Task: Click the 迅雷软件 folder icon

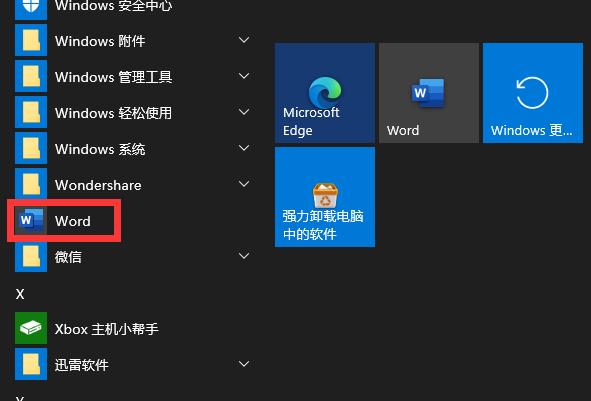Action: pos(31,364)
